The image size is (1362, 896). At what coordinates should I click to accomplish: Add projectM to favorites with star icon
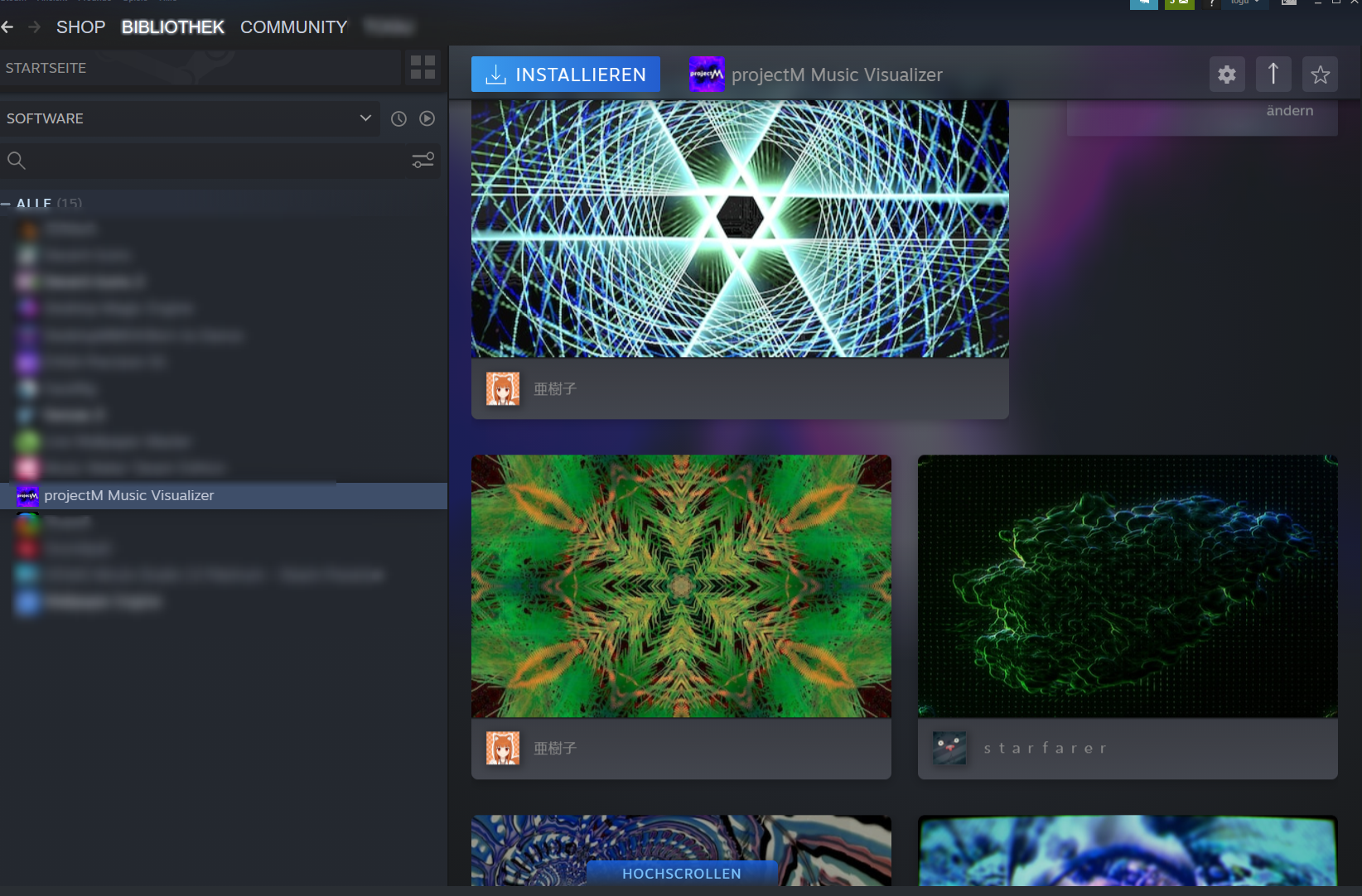click(1321, 75)
